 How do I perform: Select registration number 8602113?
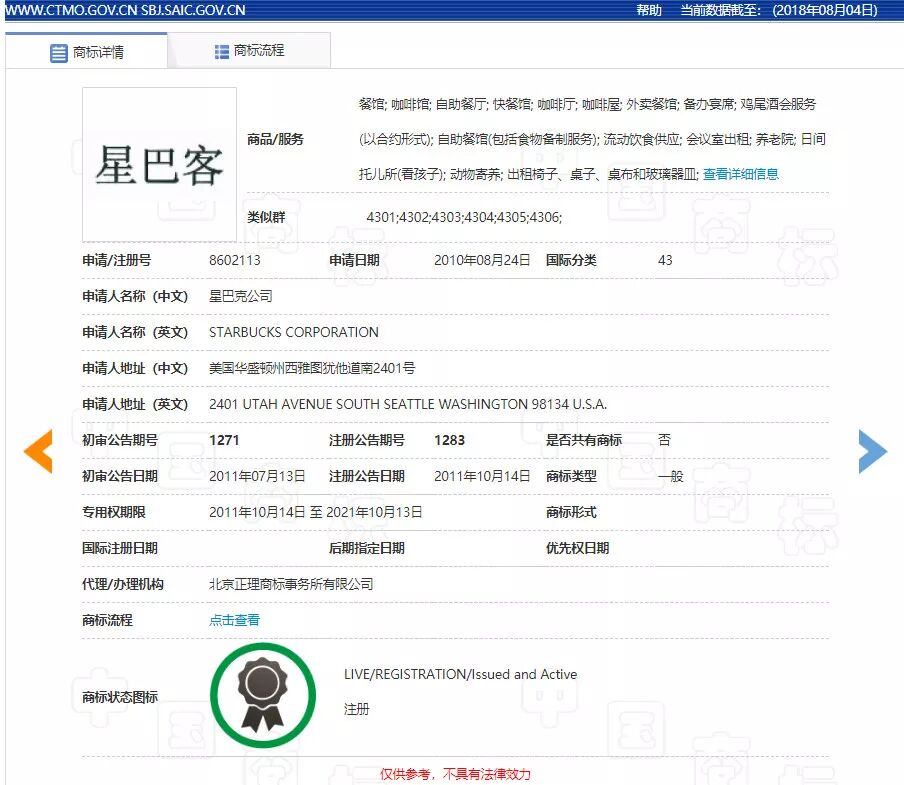pyautogui.click(x=235, y=260)
